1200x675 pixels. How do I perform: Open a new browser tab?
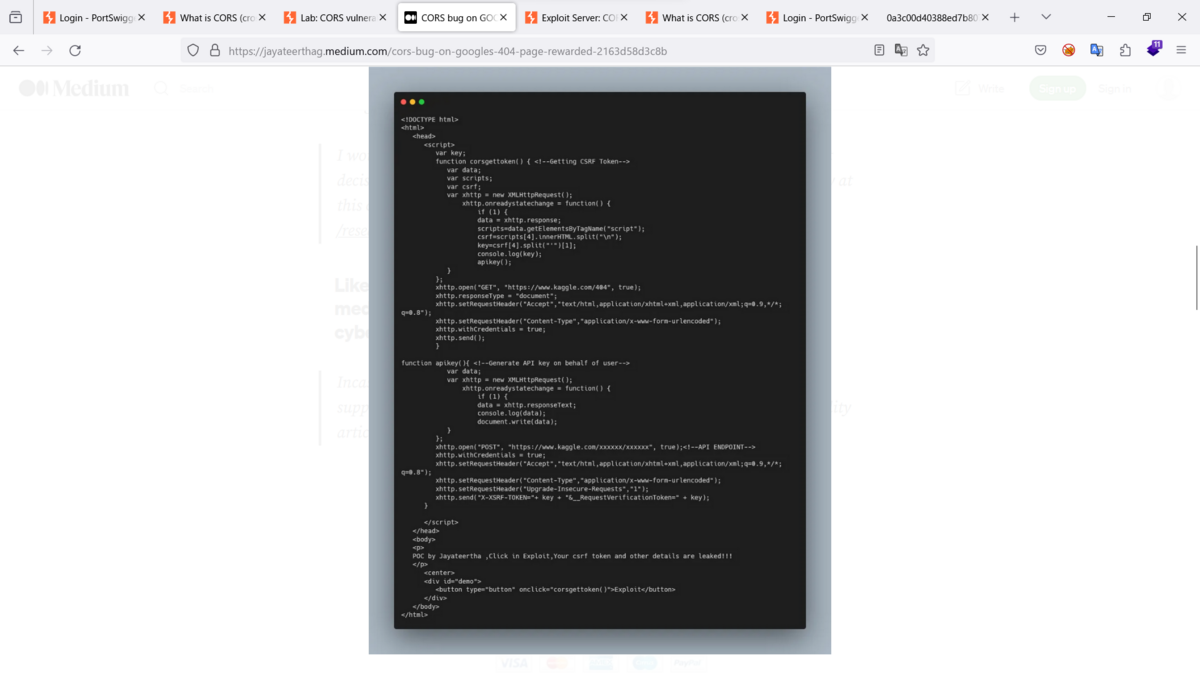(x=1014, y=17)
